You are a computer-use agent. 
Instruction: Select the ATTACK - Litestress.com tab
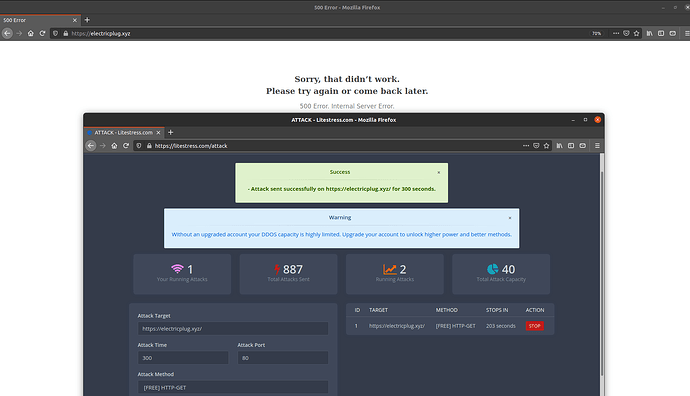[x=124, y=132]
